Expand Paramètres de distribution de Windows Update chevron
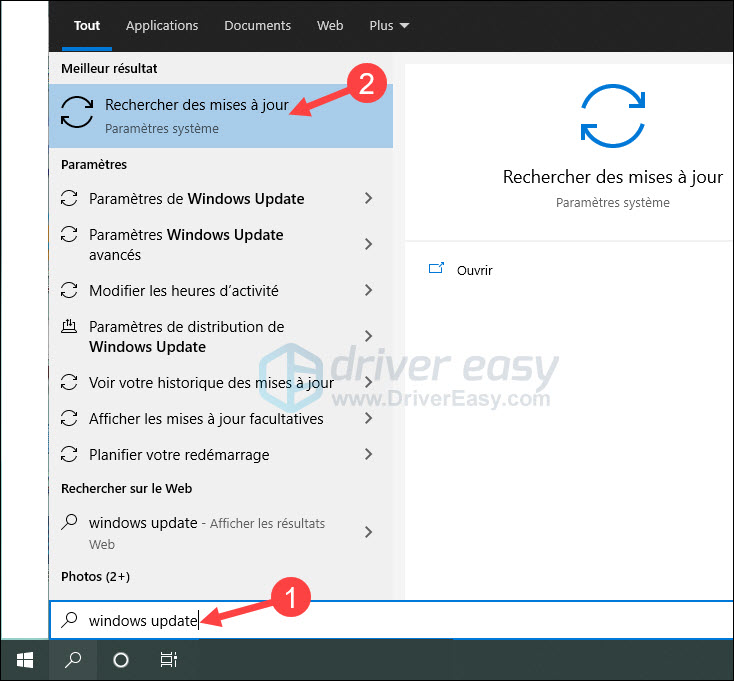This screenshot has width=734, height=681. point(368,336)
